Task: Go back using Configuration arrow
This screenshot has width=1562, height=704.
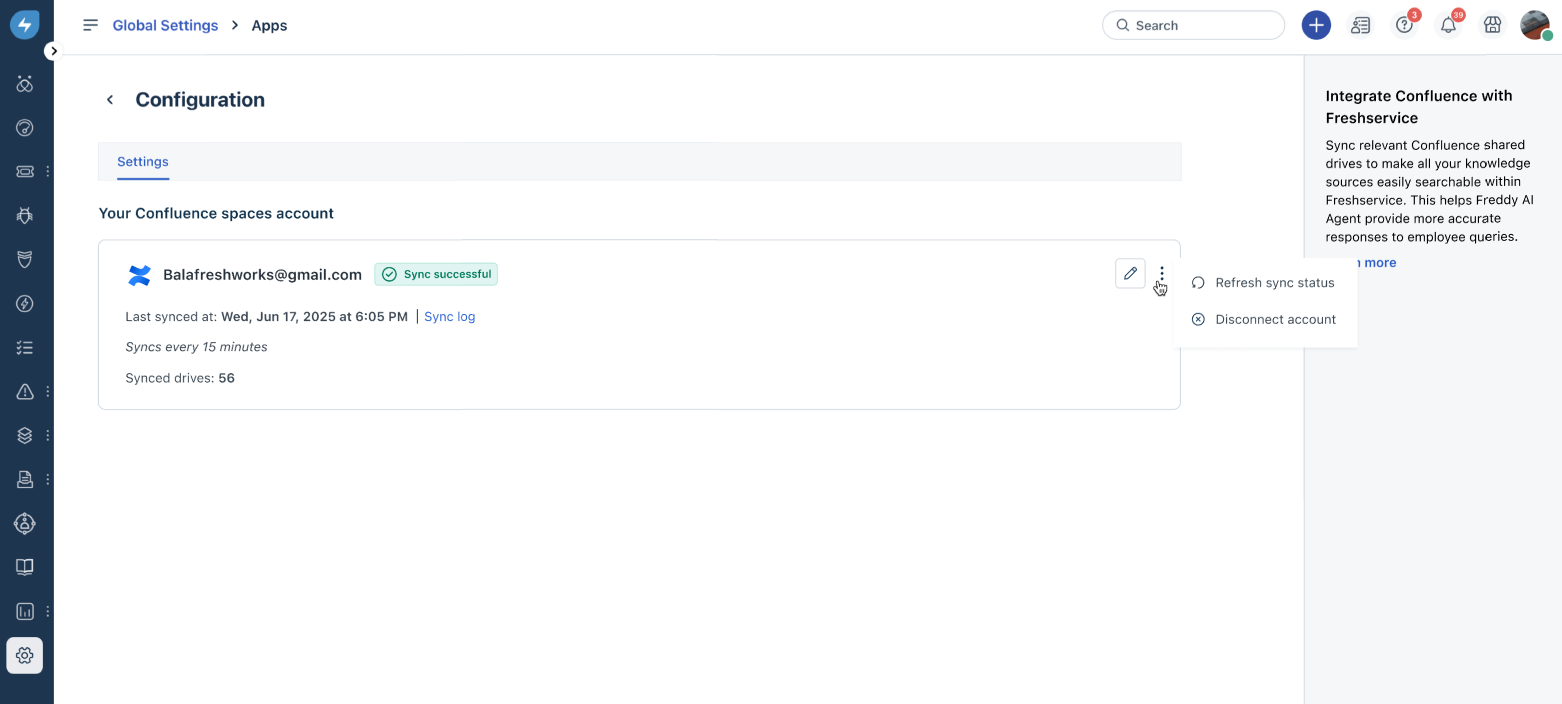Action: pos(110,99)
